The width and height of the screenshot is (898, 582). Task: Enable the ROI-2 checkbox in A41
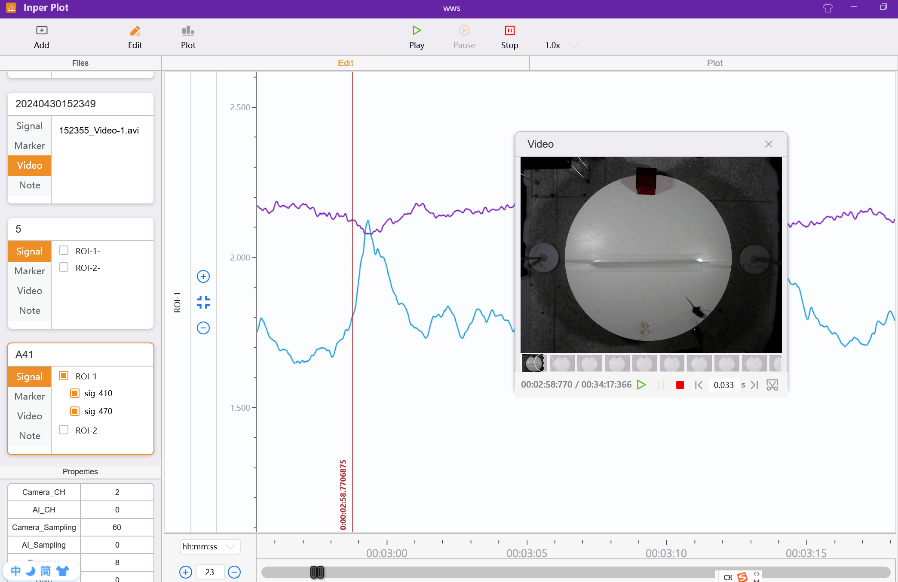pyautogui.click(x=64, y=430)
